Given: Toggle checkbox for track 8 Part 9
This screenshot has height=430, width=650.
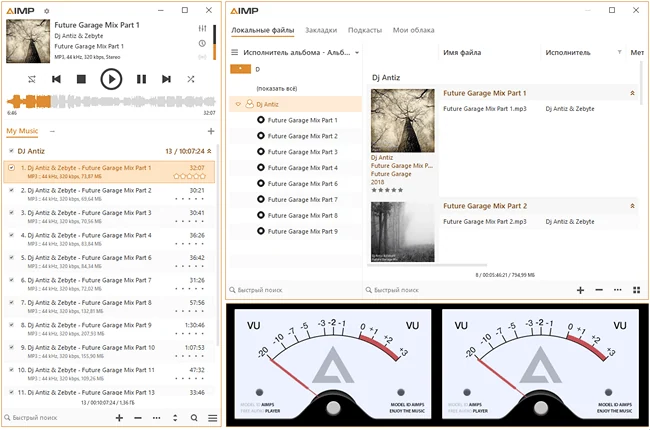Looking at the screenshot, I should click(12, 325).
